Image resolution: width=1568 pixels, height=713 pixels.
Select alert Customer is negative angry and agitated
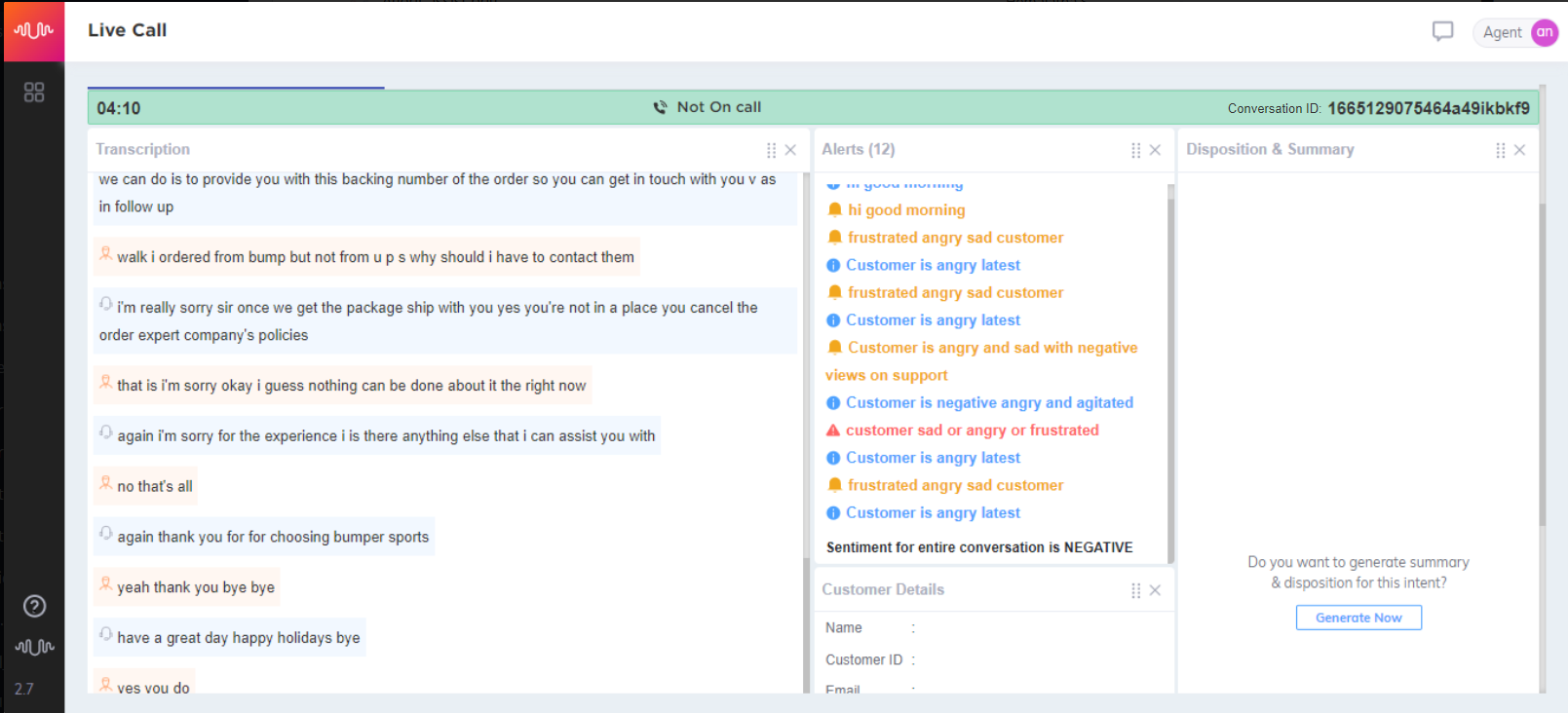click(x=989, y=402)
